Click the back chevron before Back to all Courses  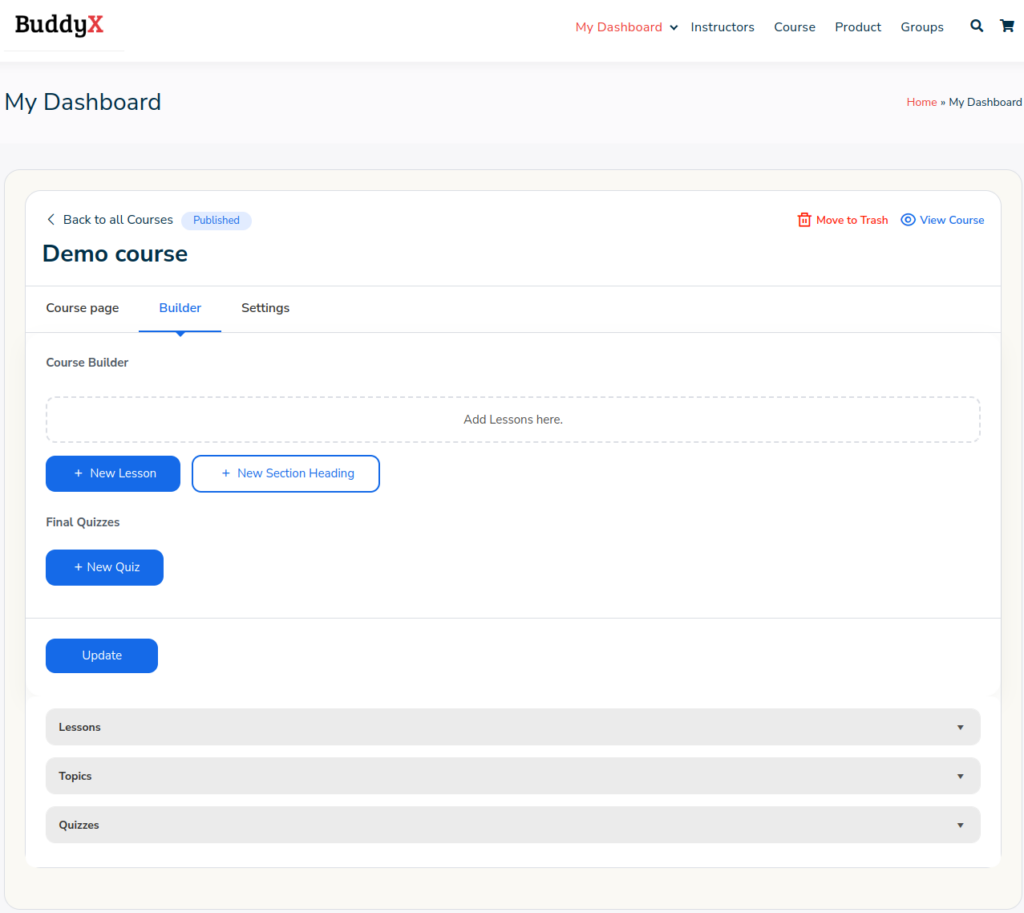tap(51, 219)
